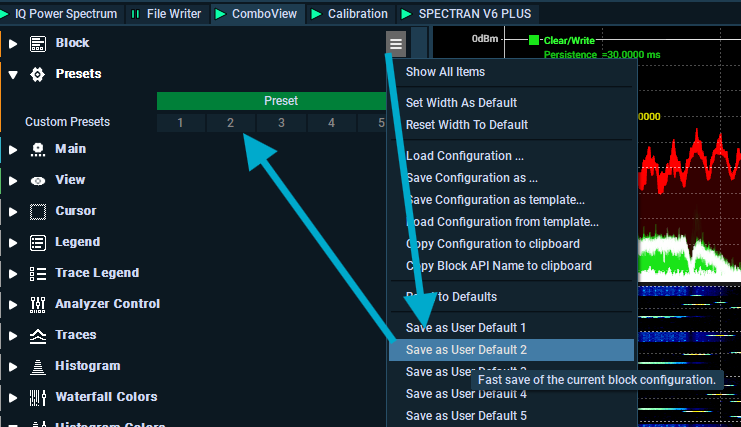
Task: Click the View eye icon
Action: (38, 181)
